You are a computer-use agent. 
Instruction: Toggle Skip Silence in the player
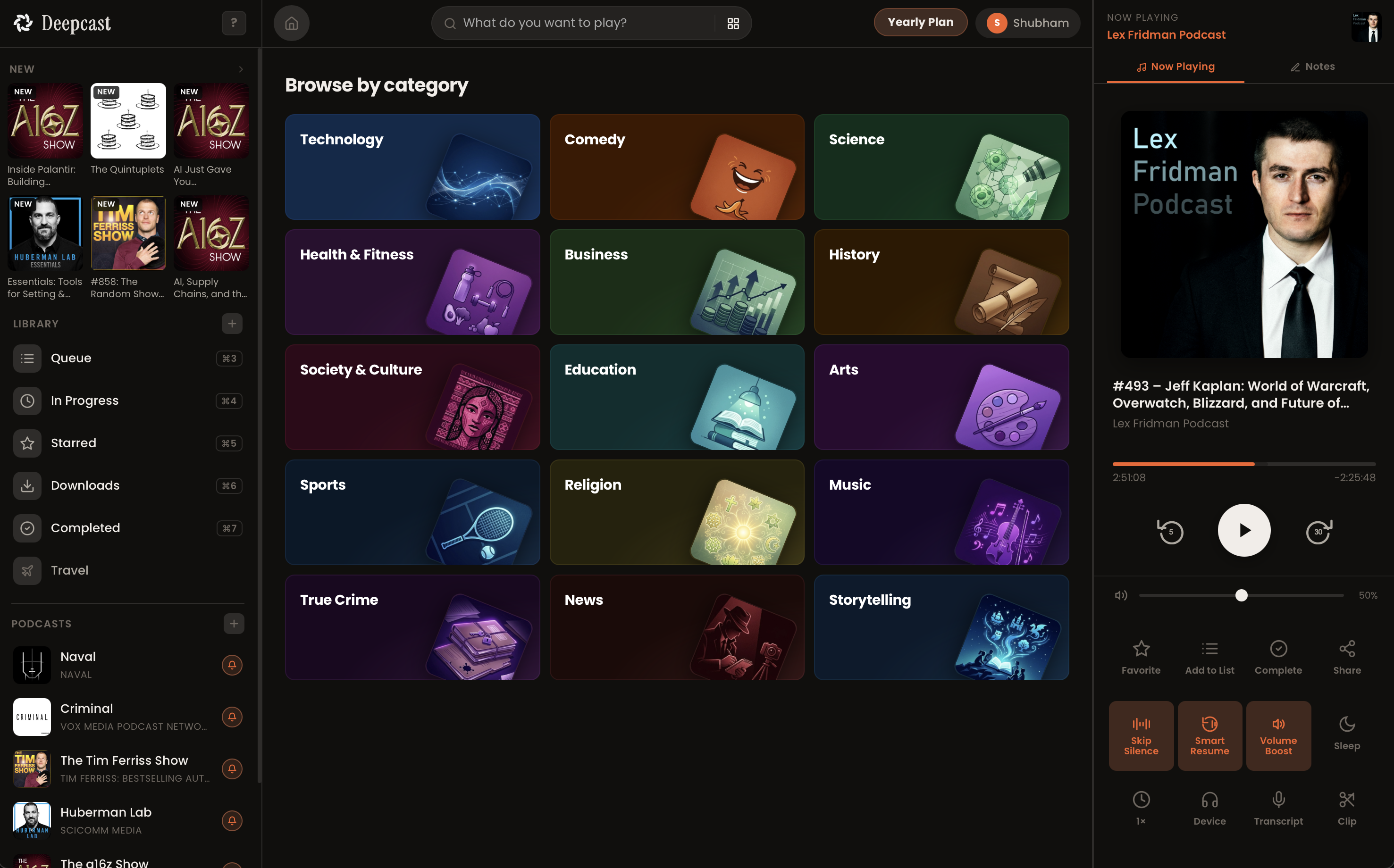click(1141, 735)
